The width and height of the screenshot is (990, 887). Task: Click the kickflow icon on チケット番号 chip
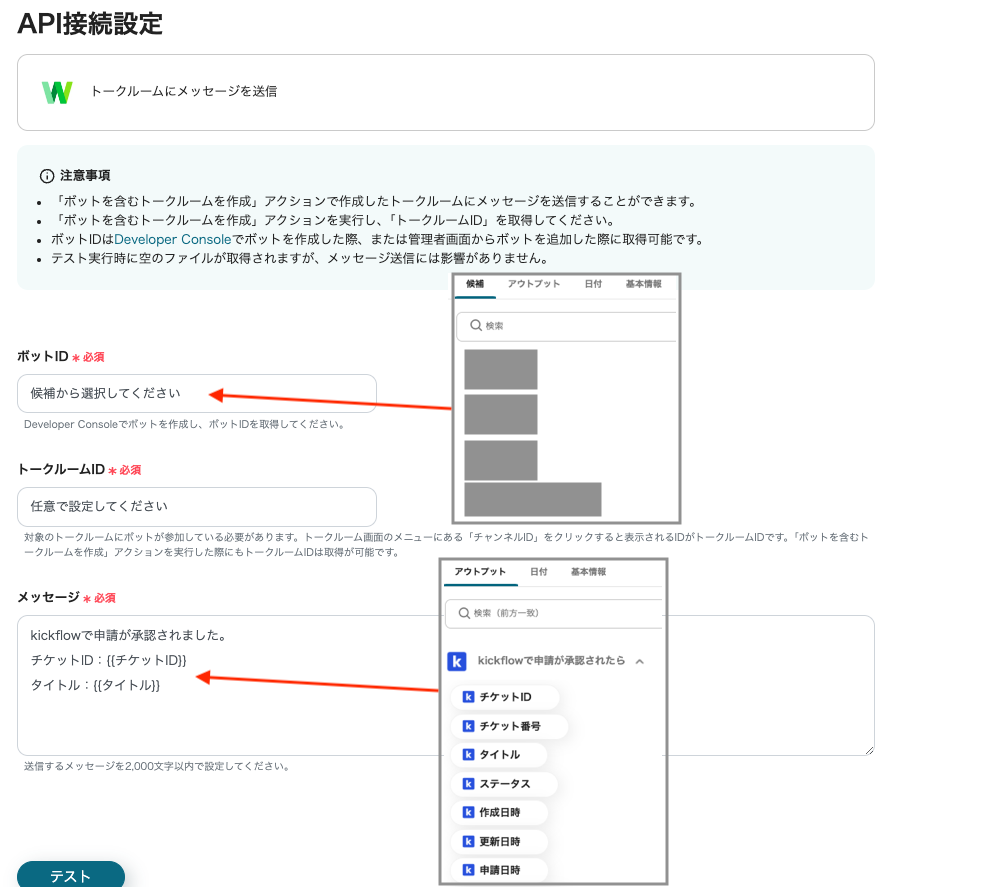468,726
